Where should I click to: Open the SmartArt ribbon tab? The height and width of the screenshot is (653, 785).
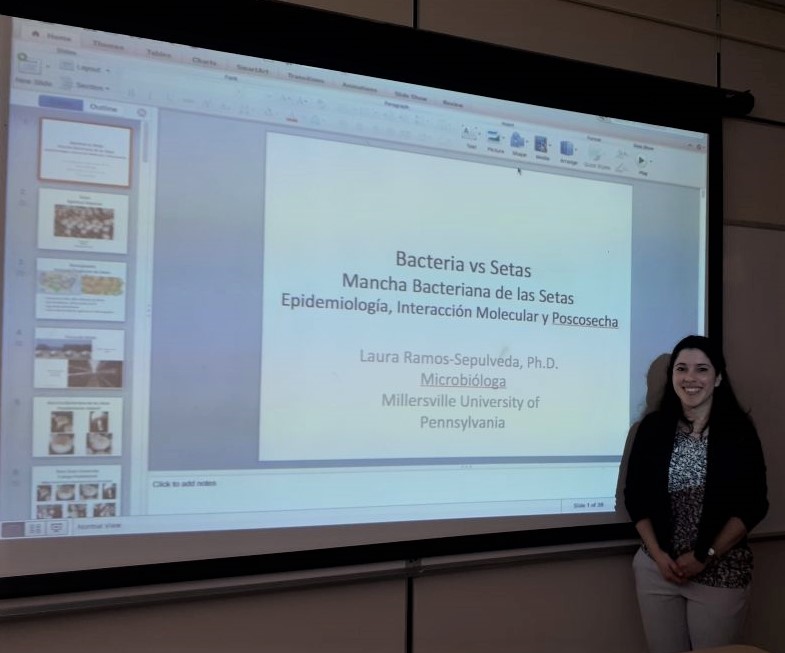pos(252,69)
